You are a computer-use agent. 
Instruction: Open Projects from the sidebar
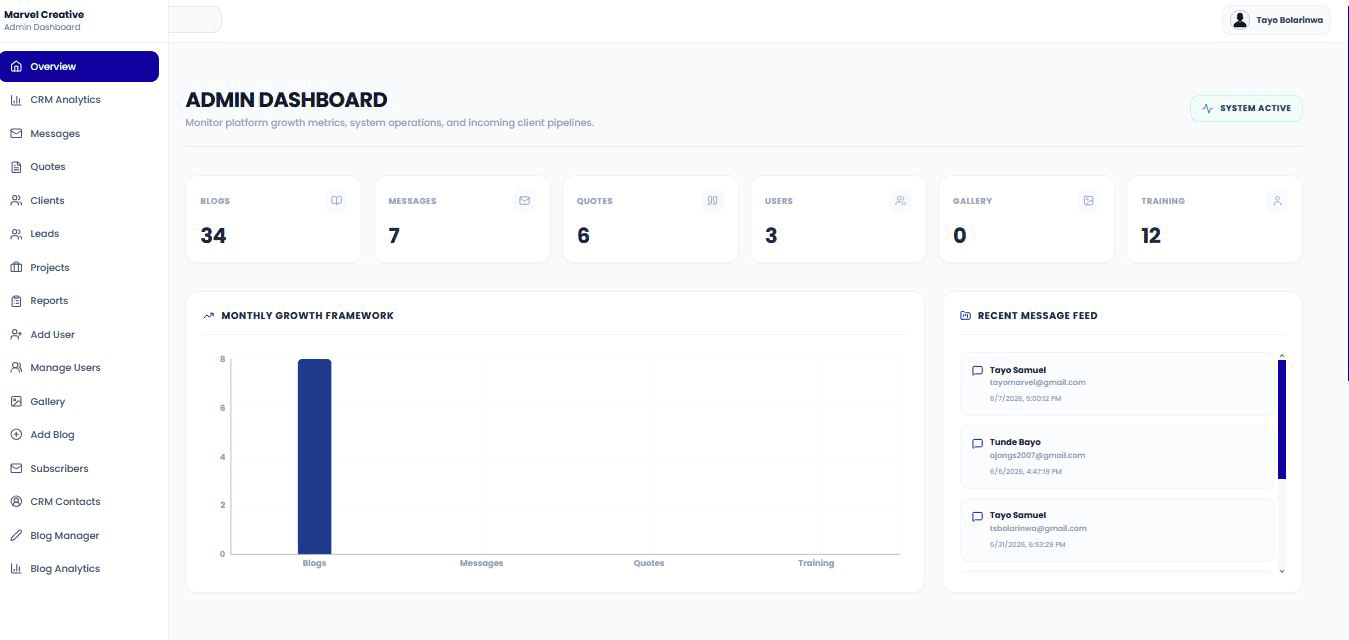[79, 268]
